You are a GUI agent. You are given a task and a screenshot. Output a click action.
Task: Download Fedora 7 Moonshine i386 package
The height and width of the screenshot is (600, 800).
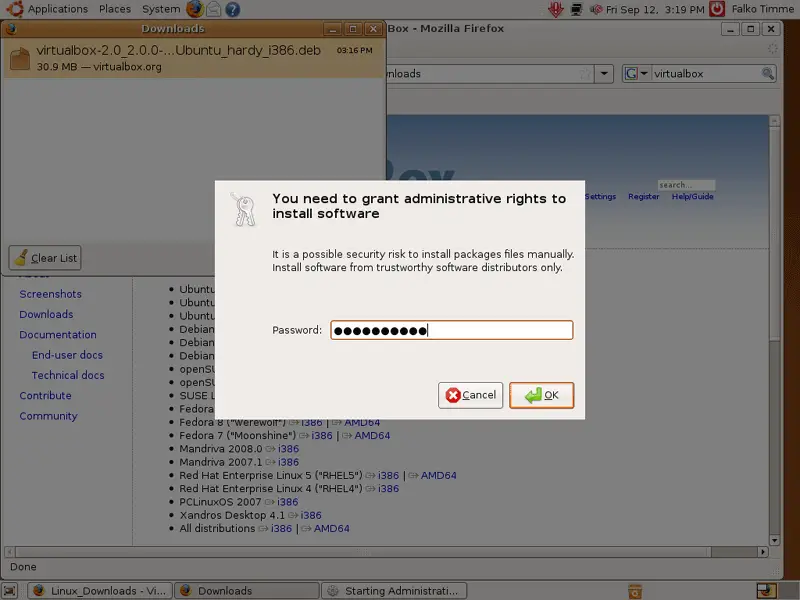coord(321,436)
